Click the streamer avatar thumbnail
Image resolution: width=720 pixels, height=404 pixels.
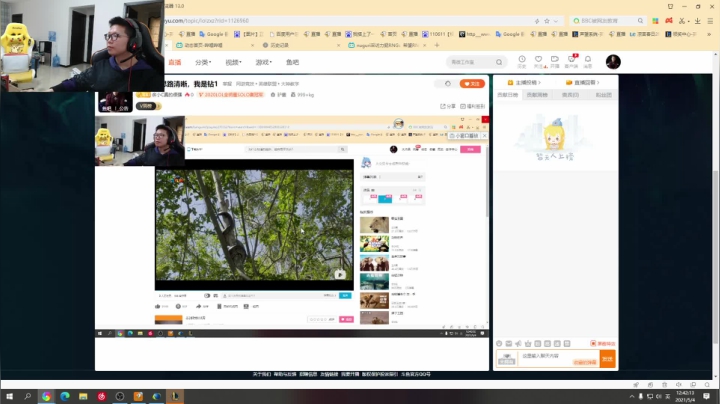115,102
